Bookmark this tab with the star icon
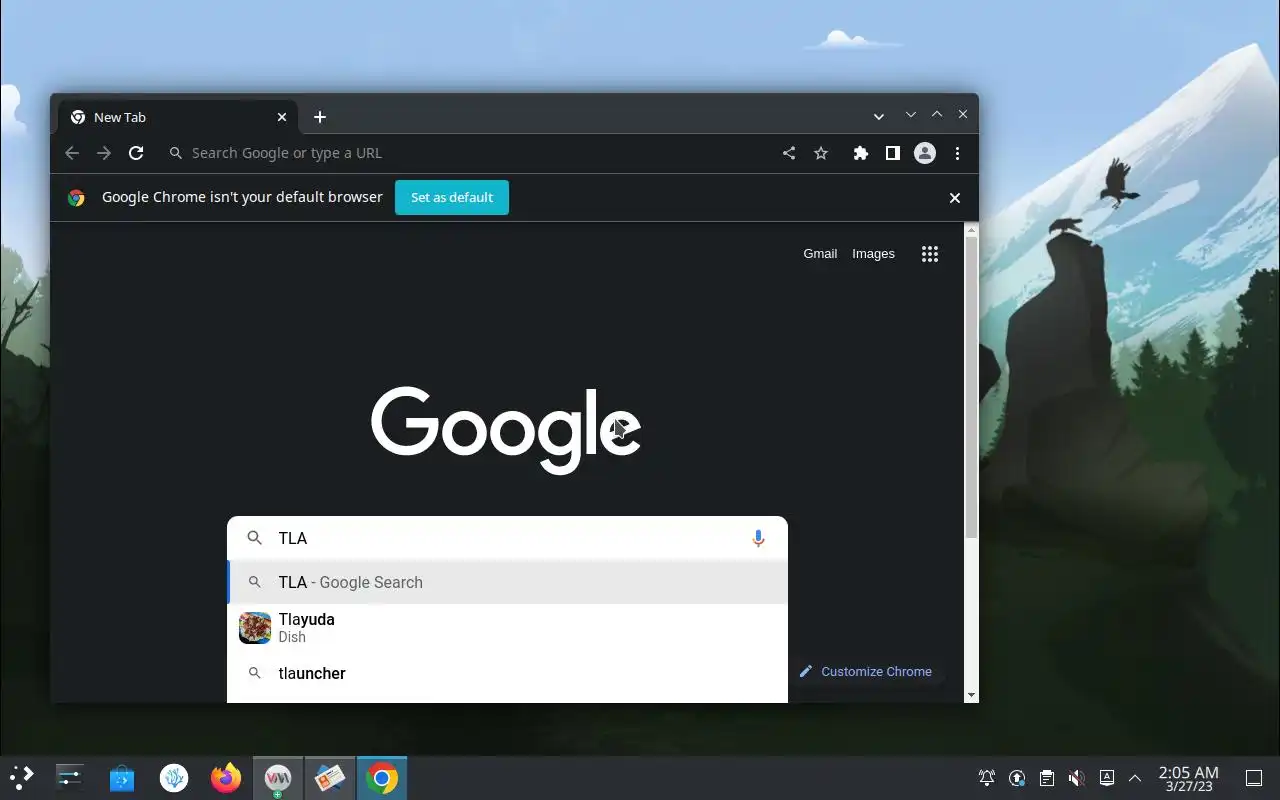The height and width of the screenshot is (800, 1280). tap(821, 153)
